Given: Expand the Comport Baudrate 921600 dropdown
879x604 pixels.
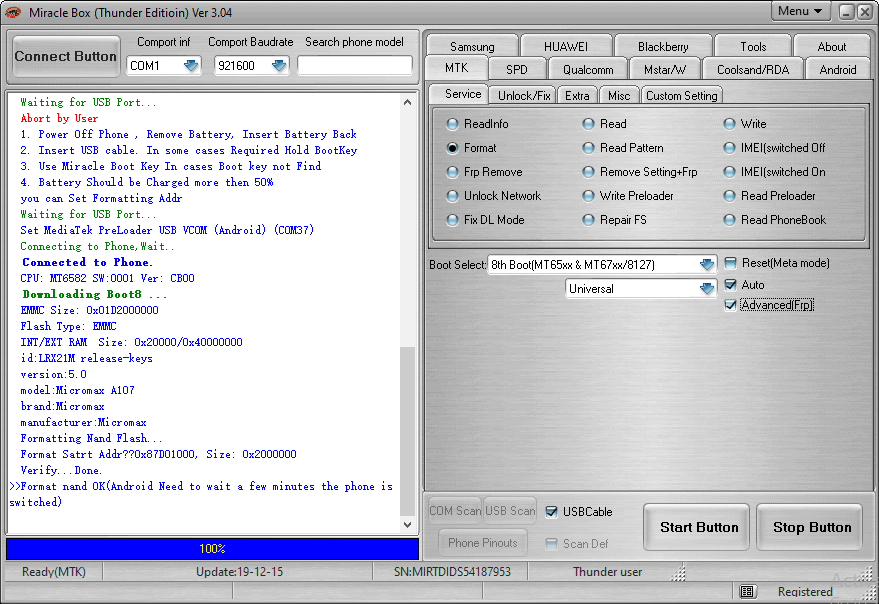Looking at the screenshot, I should [279, 66].
